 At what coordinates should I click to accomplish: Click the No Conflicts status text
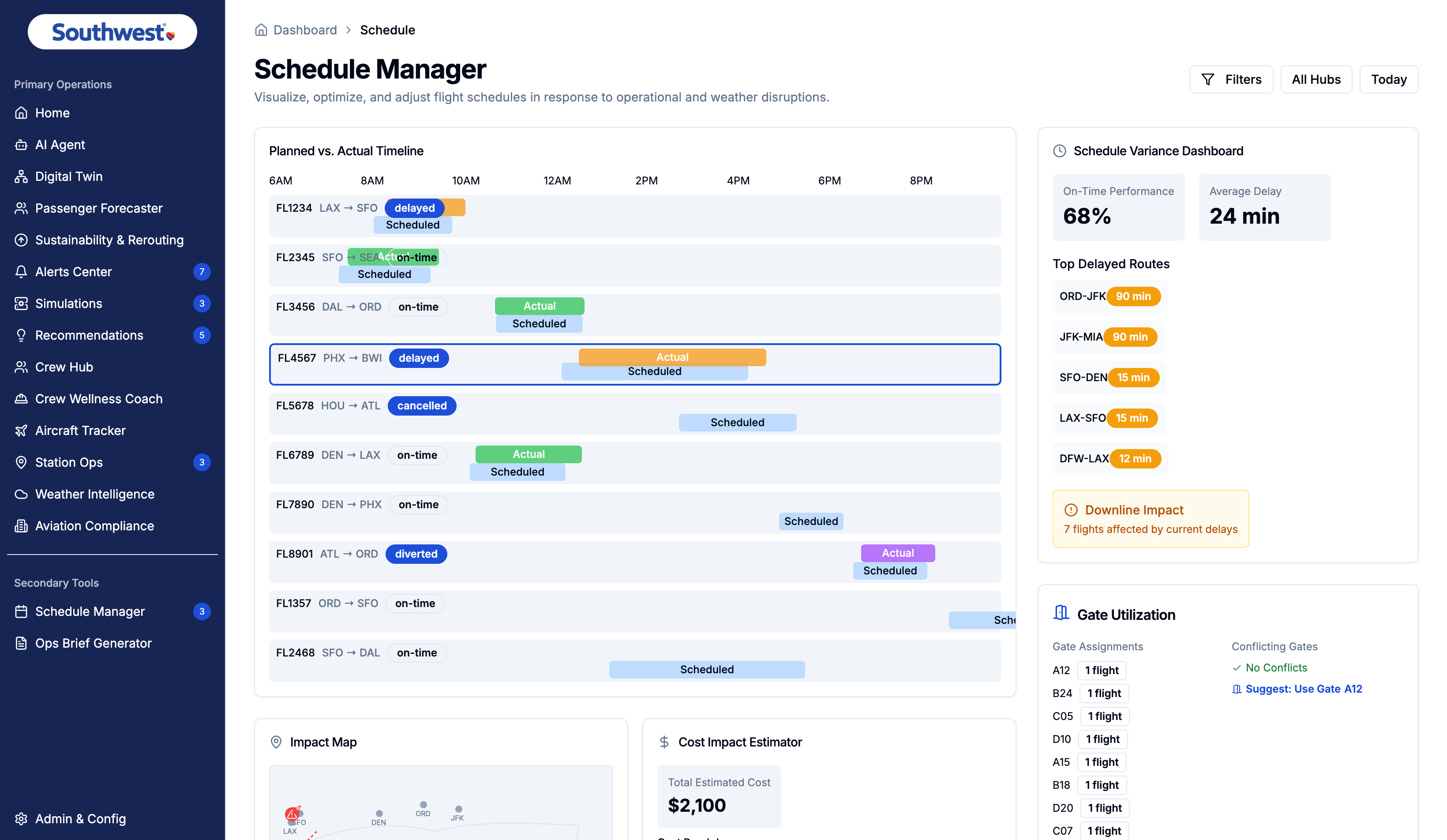pos(1276,668)
